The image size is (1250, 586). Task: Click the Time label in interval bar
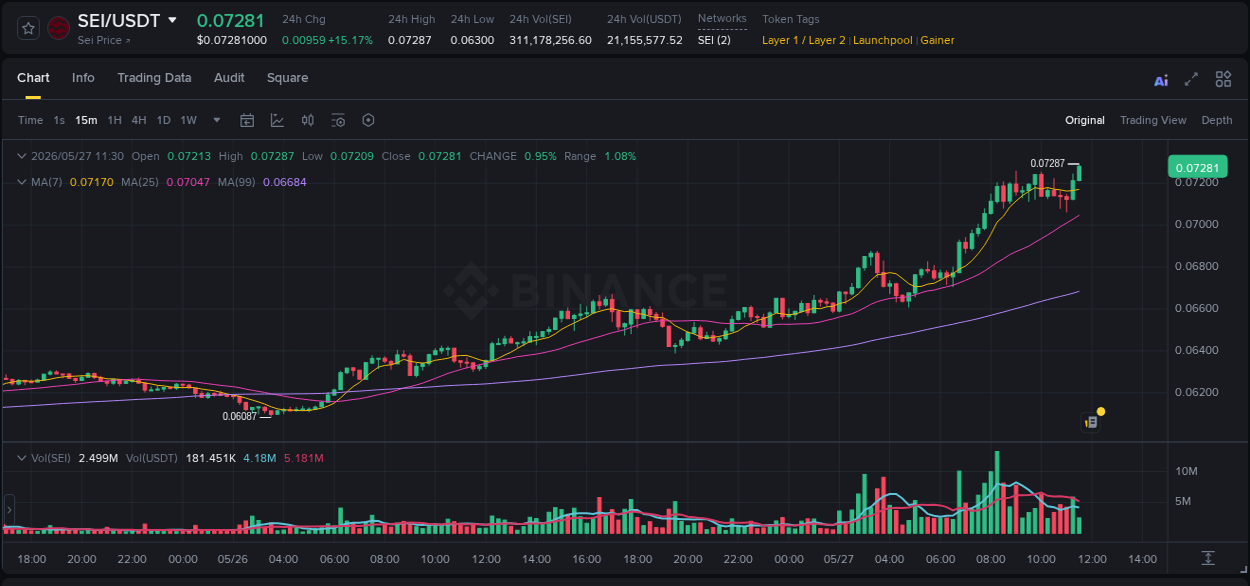coord(30,120)
